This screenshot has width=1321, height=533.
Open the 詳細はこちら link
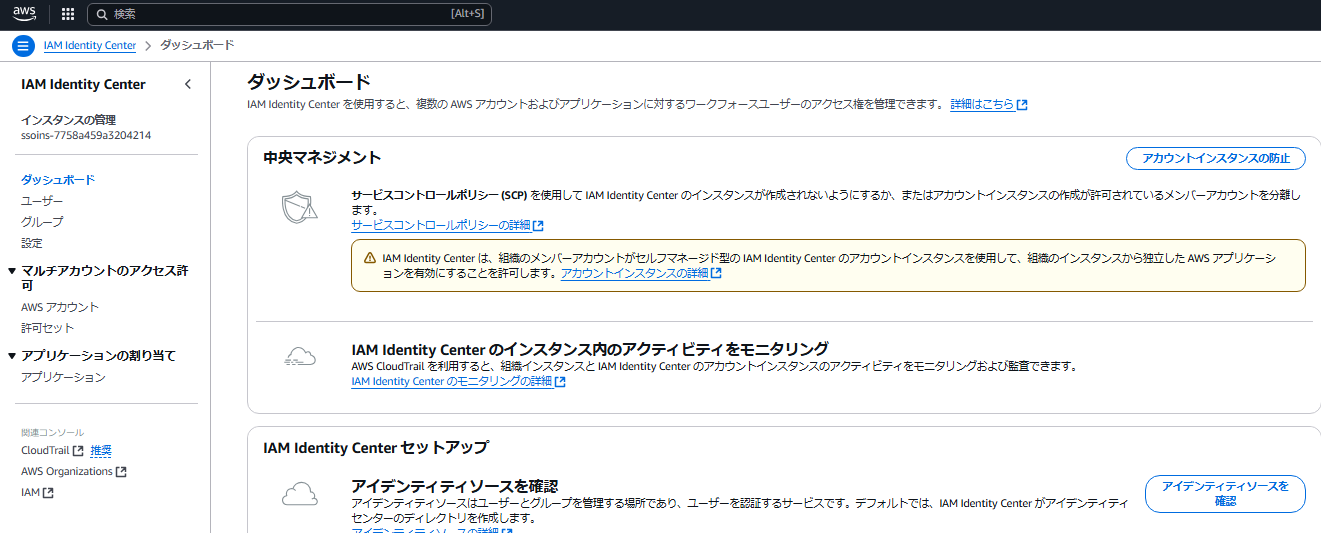coord(982,104)
